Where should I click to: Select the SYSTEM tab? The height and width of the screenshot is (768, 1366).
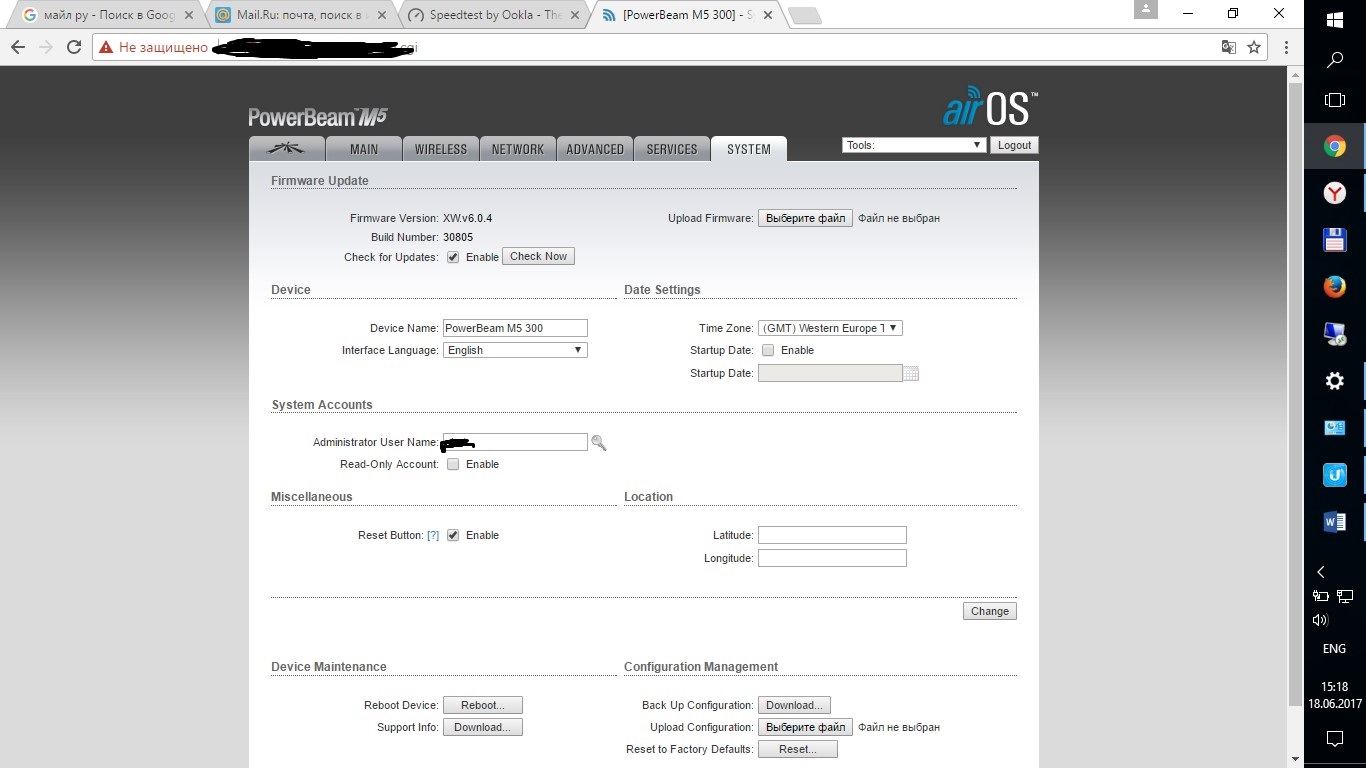749,149
